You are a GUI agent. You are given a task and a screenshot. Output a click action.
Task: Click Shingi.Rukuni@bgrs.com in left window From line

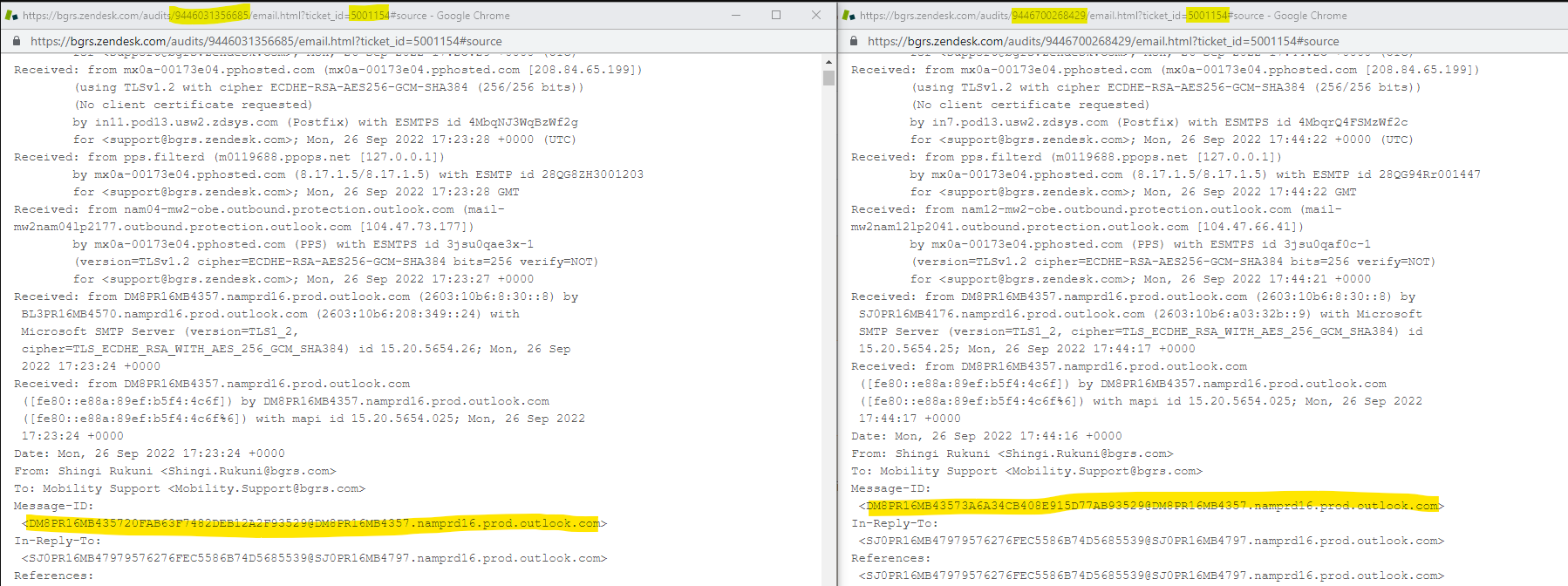tap(244, 471)
